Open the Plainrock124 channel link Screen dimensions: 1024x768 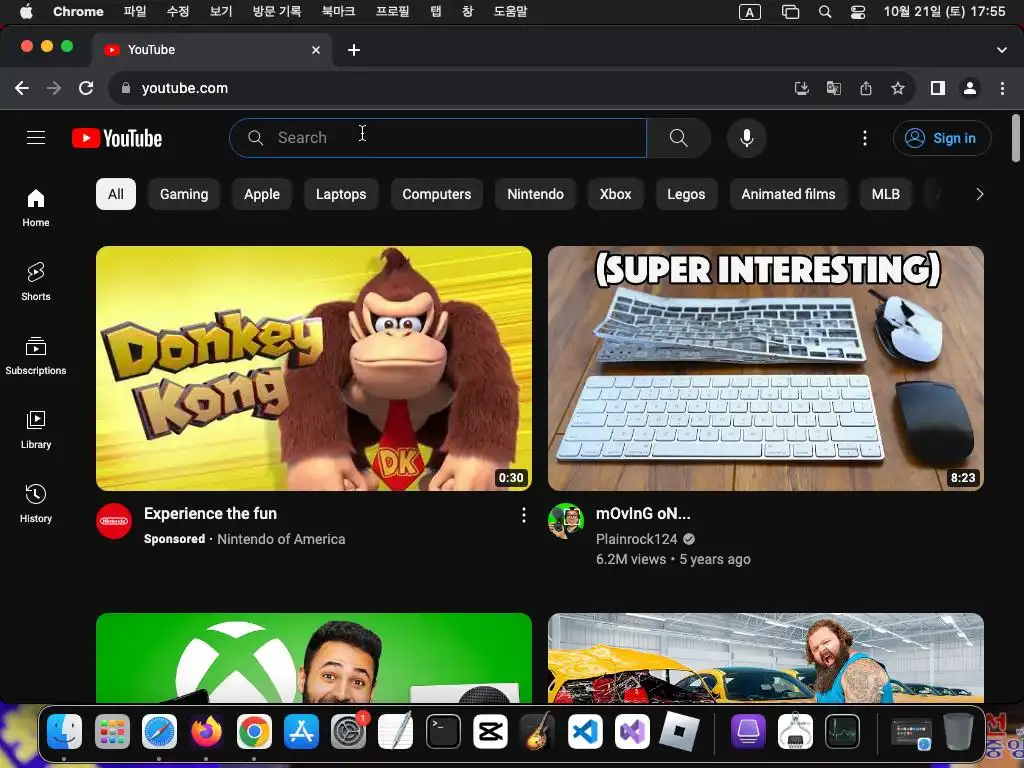[x=637, y=539]
